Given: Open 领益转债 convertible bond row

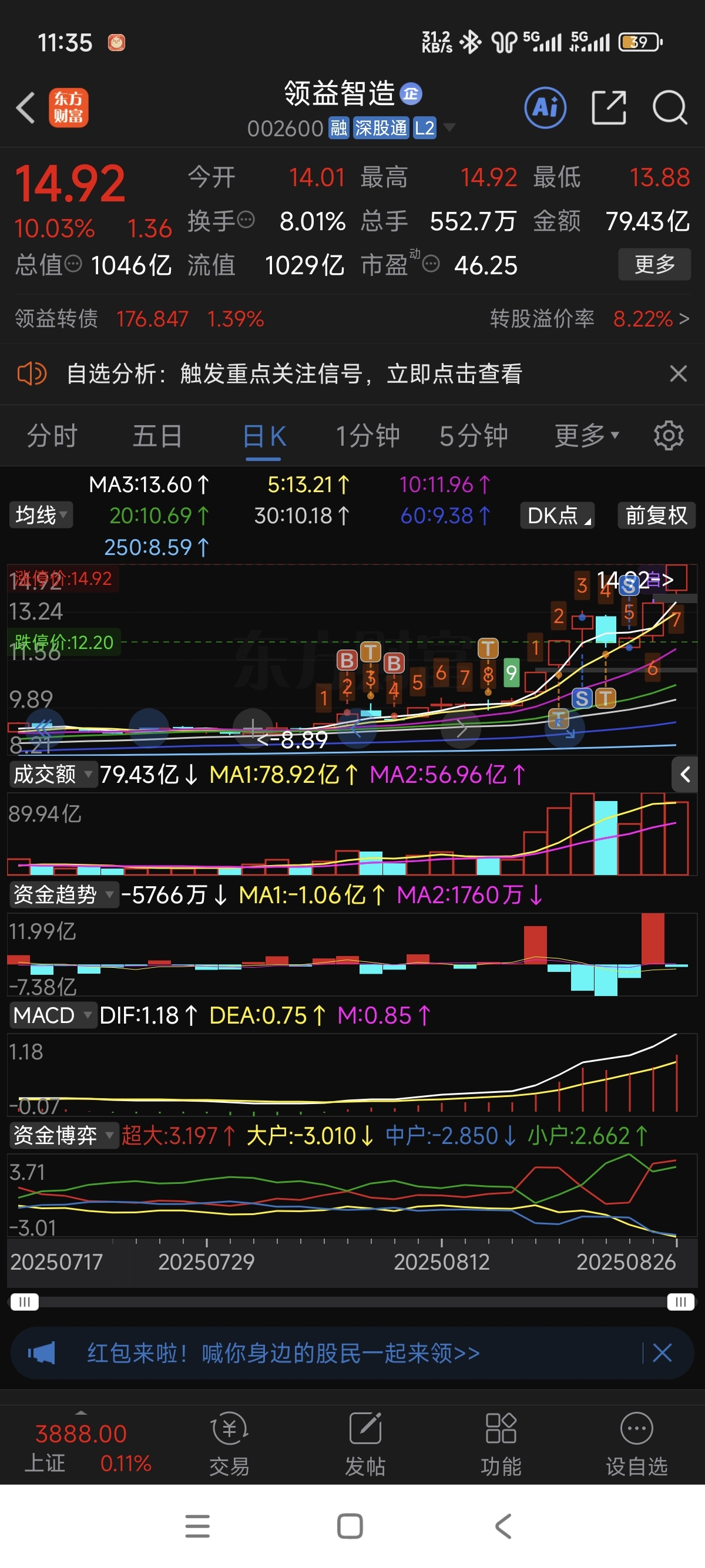Looking at the screenshot, I should pos(139,318).
